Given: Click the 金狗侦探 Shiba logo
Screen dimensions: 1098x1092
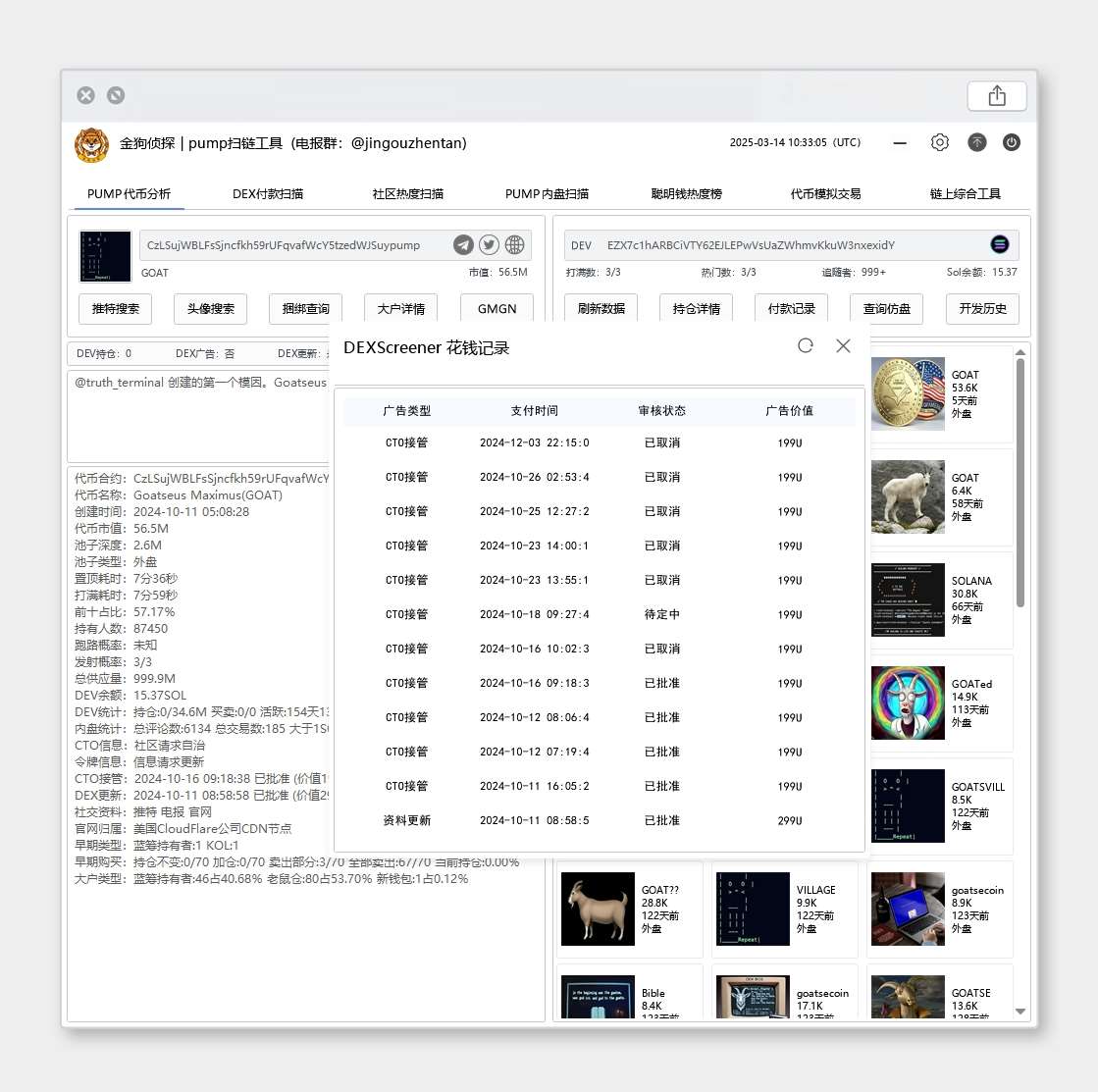Looking at the screenshot, I should [x=91, y=145].
